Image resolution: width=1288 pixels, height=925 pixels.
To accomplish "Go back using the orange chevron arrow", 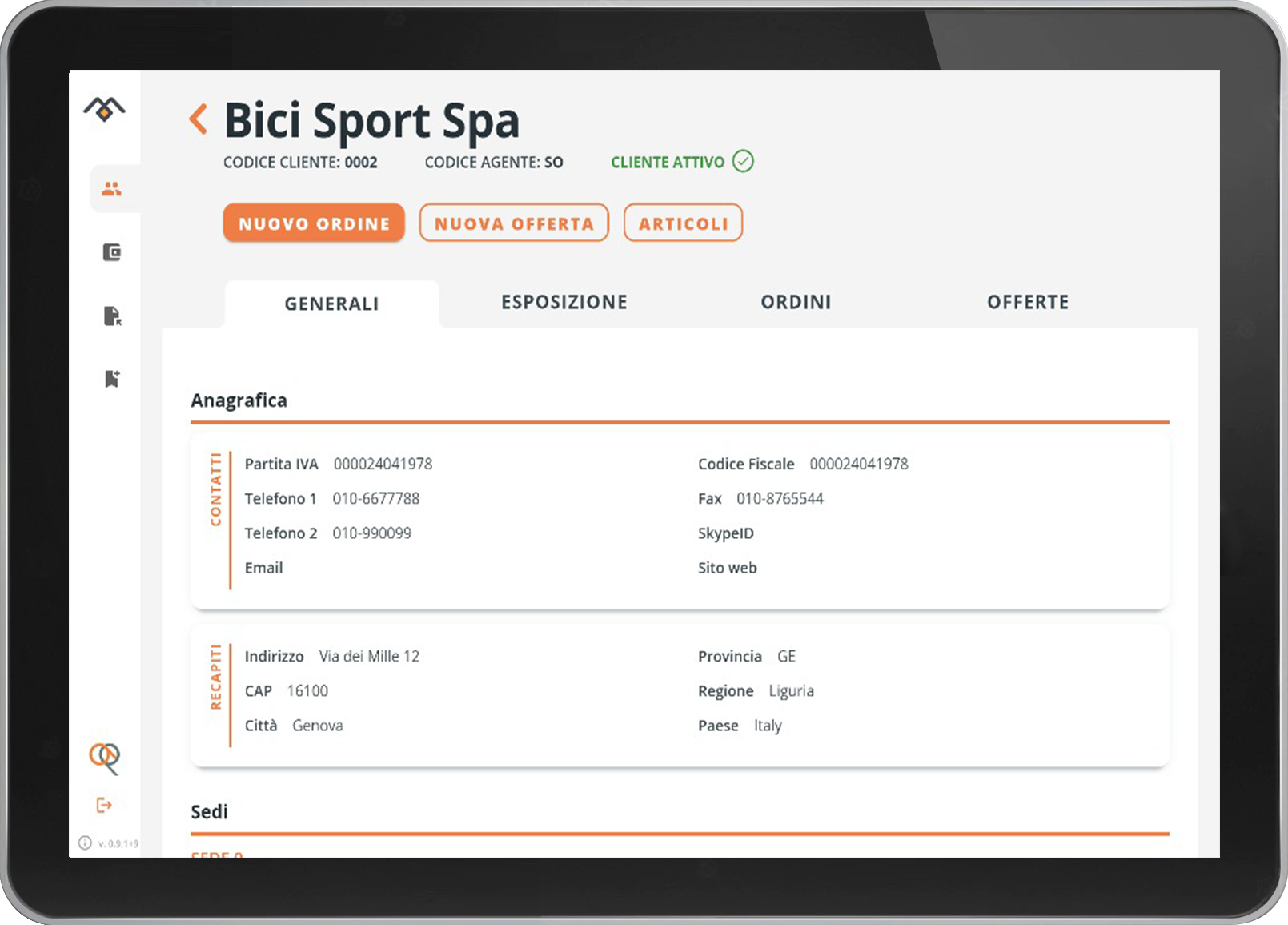I will pyautogui.click(x=199, y=119).
